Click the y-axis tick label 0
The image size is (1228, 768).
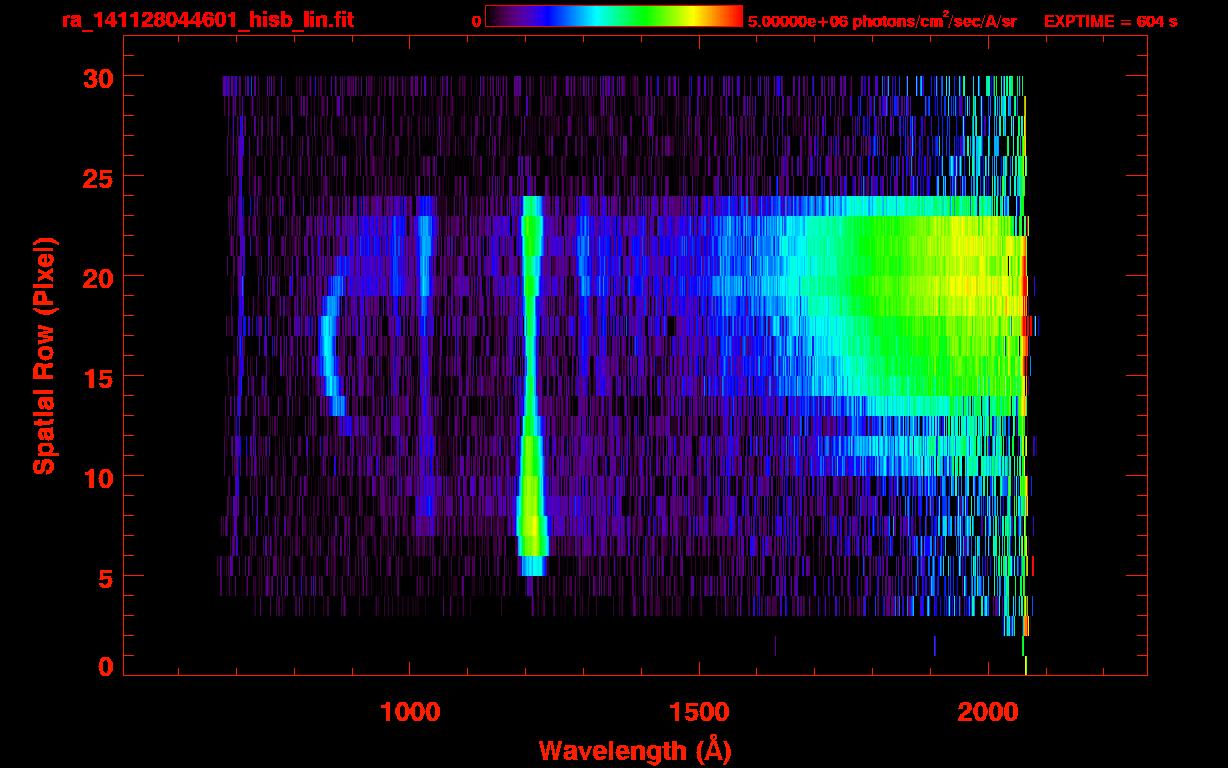(104, 666)
